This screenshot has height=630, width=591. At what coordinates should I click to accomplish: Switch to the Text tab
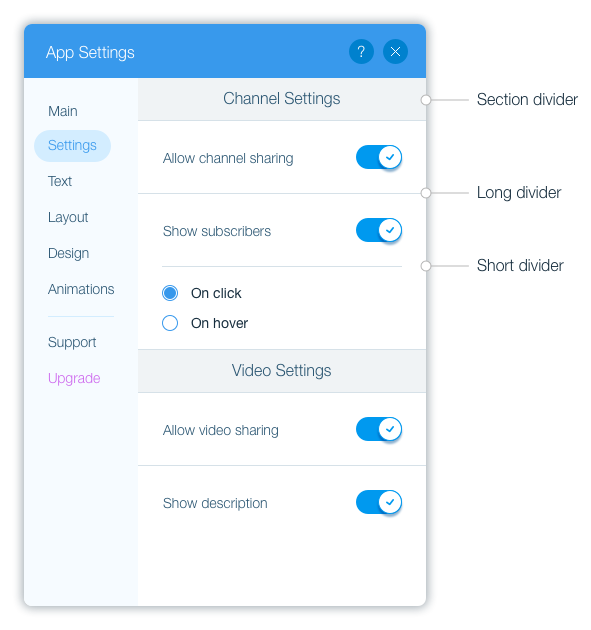(x=60, y=181)
